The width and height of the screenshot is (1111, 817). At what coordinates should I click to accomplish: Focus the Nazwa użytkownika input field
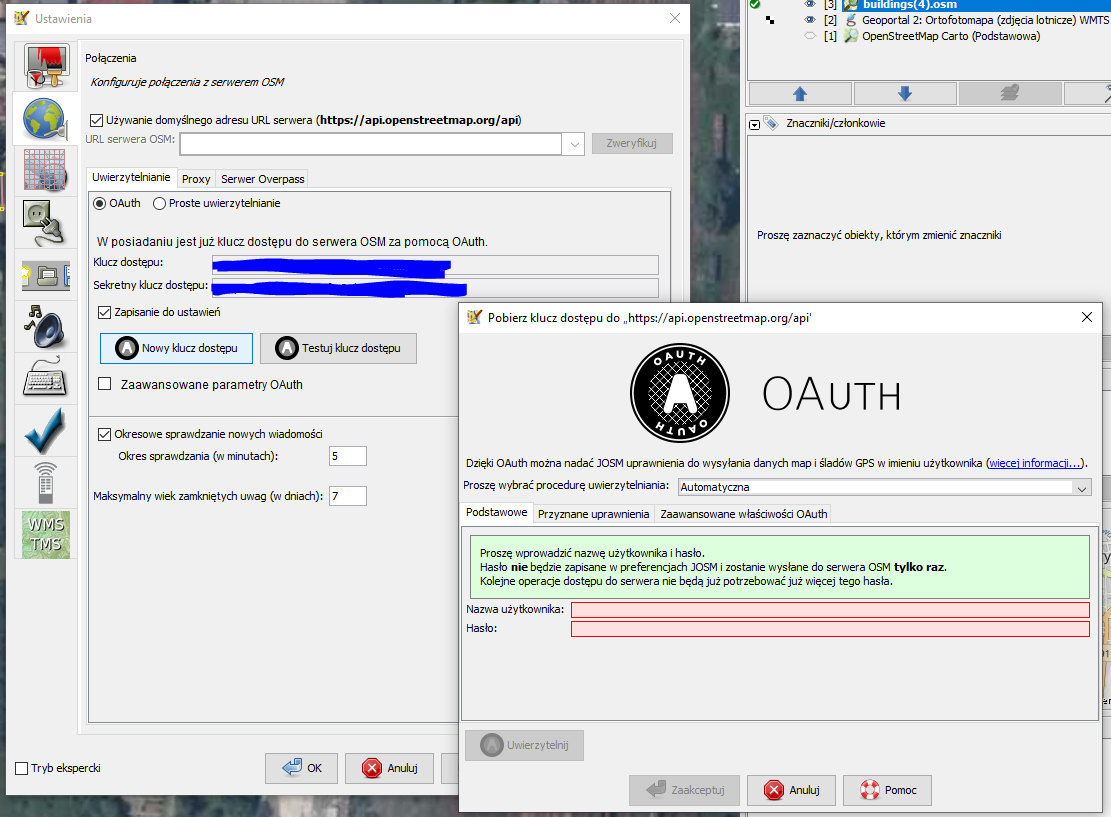(x=830, y=610)
